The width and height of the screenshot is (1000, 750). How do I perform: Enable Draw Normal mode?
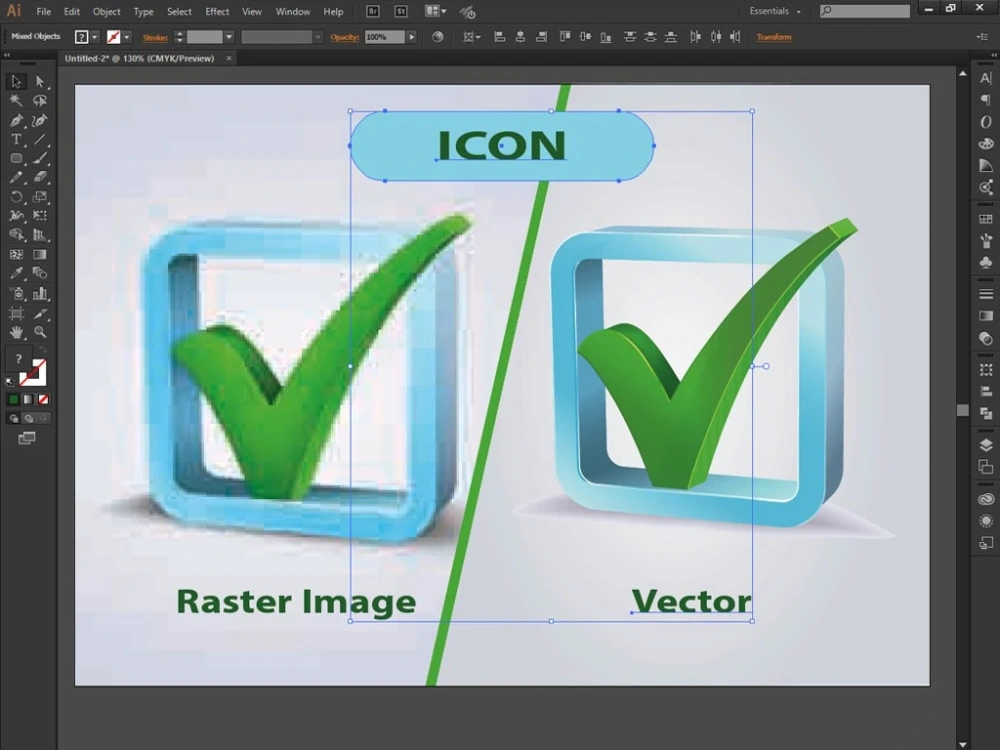click(14, 418)
